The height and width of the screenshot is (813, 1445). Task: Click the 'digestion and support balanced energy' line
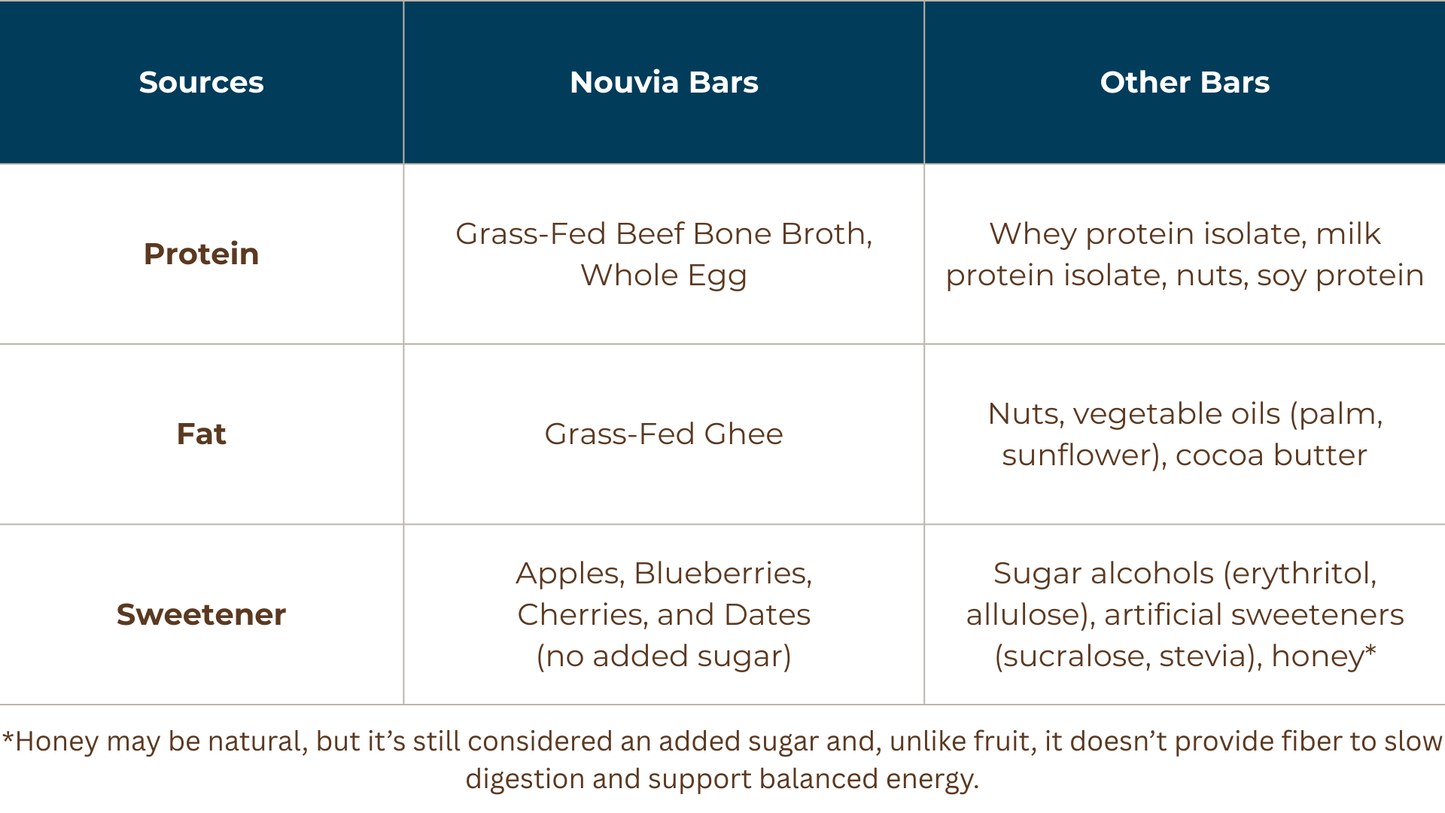click(x=722, y=779)
